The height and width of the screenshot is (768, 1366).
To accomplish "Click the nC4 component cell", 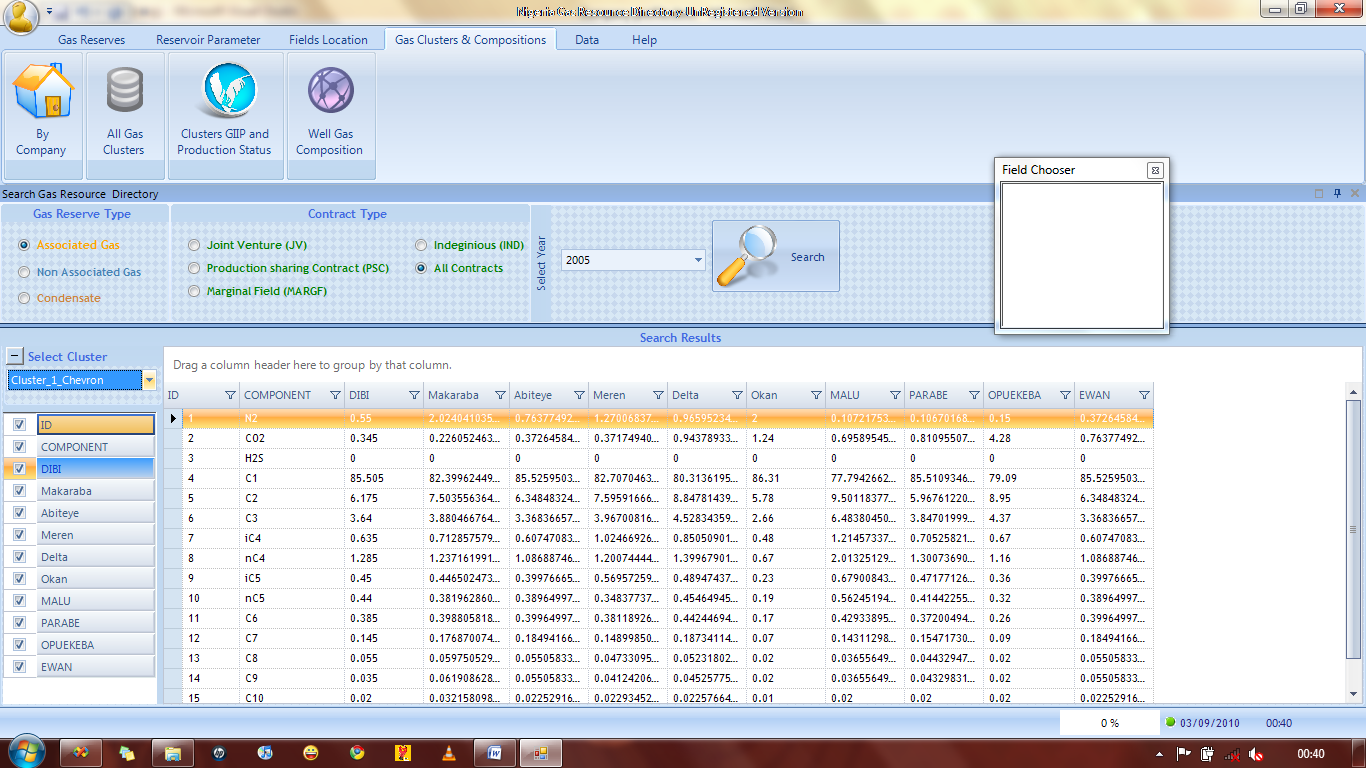I will 292,558.
